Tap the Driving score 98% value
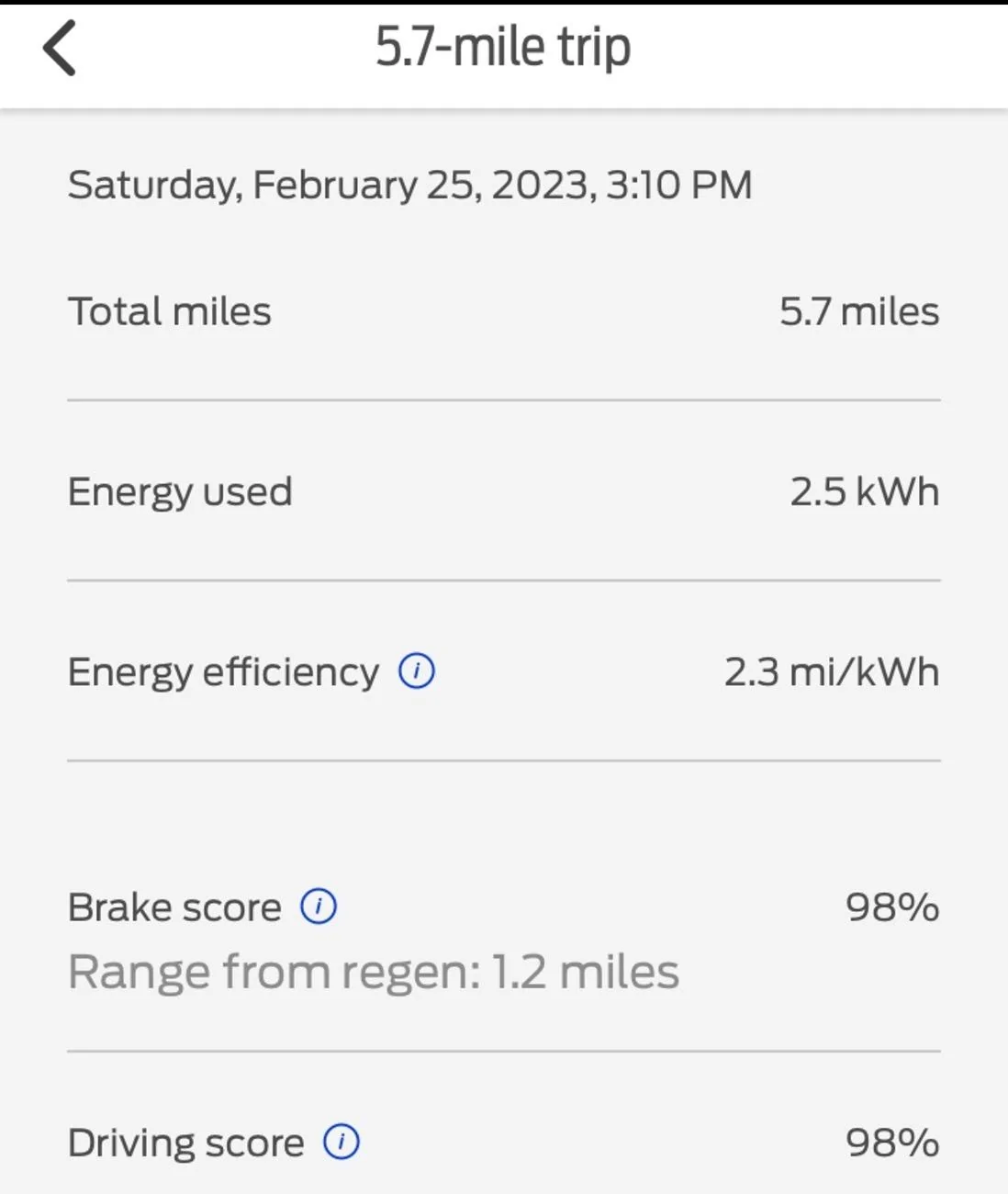This screenshot has height=1194, width=1008. 891,1143
